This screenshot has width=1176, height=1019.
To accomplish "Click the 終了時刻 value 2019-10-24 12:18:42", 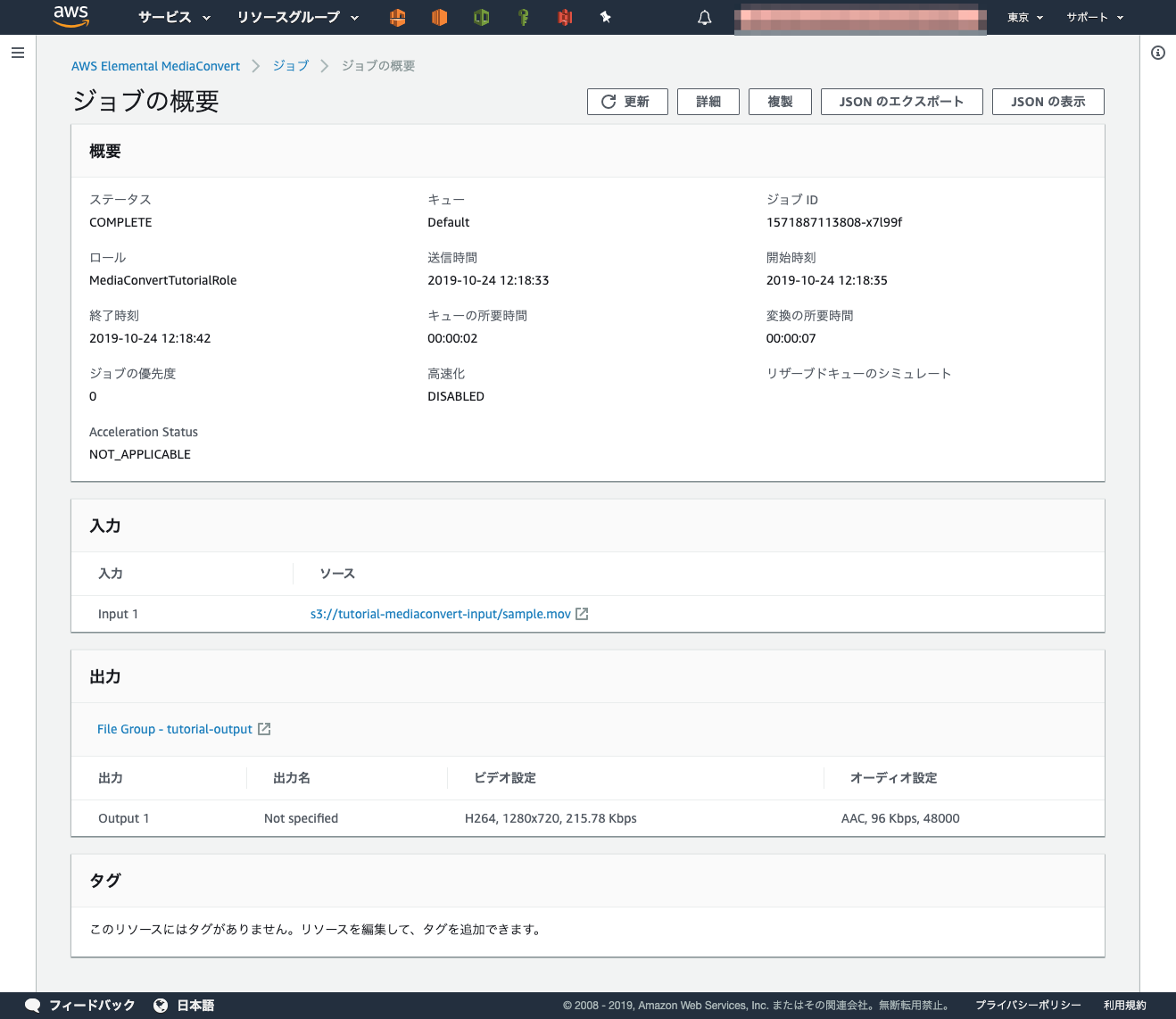I will [150, 338].
